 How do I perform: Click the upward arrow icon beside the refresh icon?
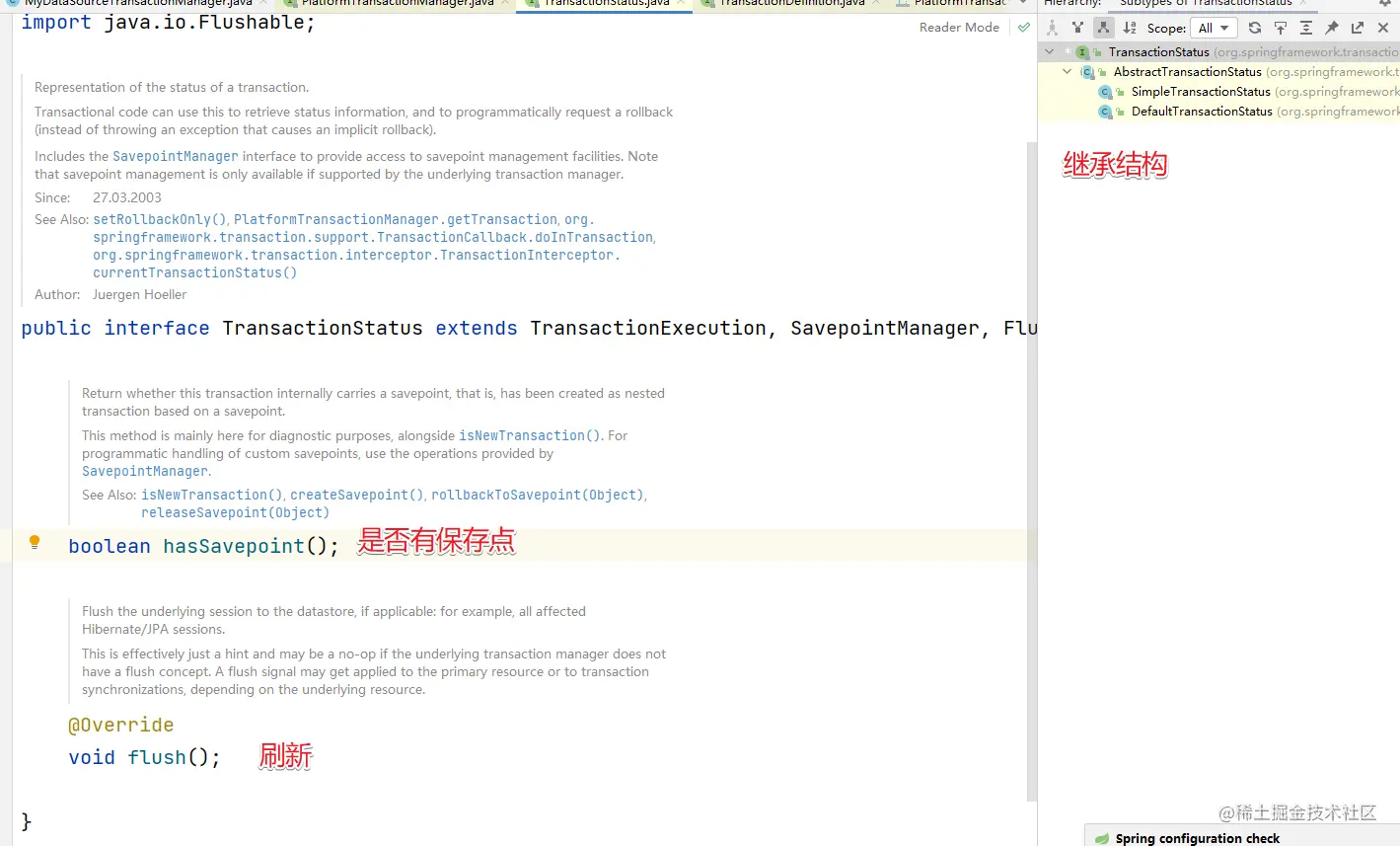[1281, 28]
